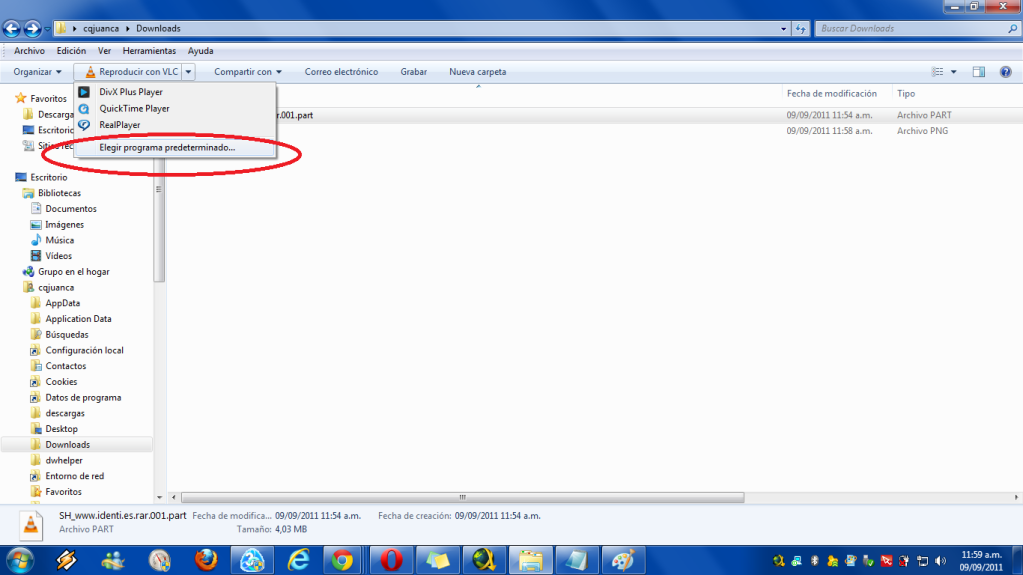Viewport: 1023px width, 575px height.
Task: Open the Imágenes library
Action: point(57,224)
